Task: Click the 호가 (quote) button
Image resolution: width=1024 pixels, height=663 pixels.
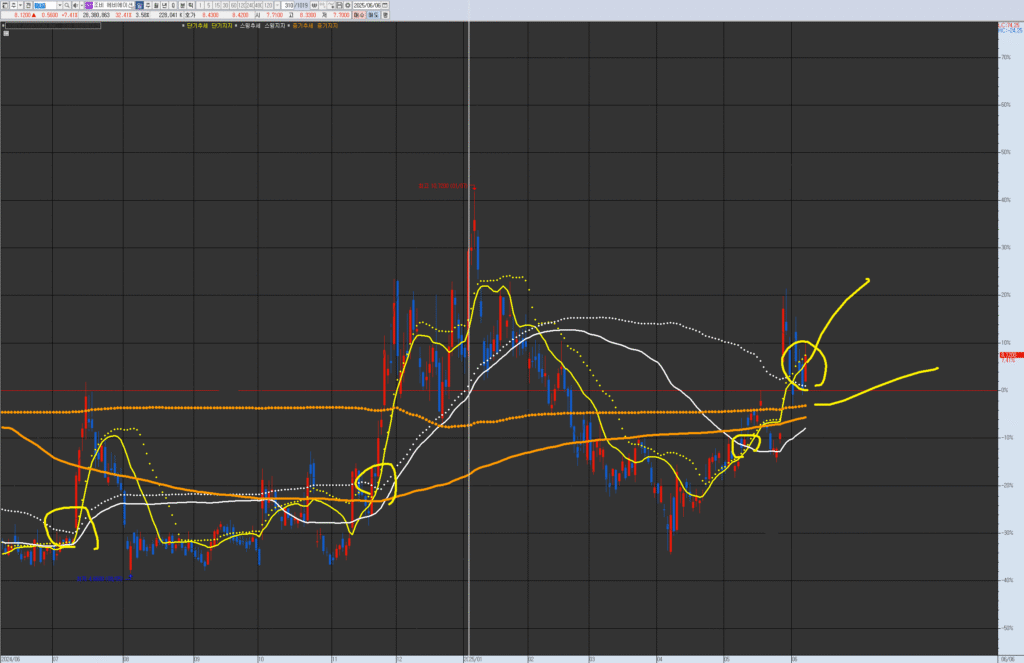Action: [189, 15]
